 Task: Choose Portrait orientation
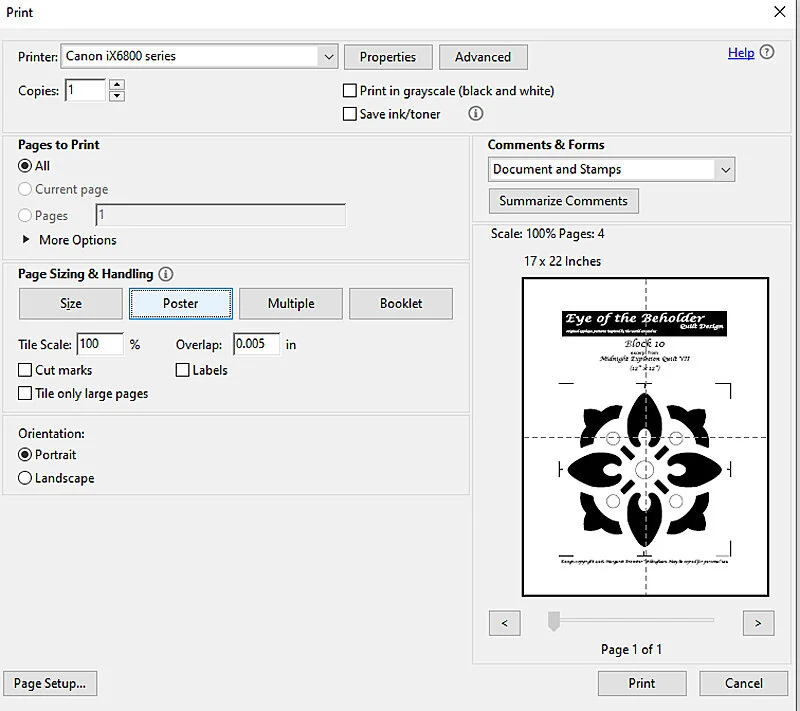click(24, 454)
